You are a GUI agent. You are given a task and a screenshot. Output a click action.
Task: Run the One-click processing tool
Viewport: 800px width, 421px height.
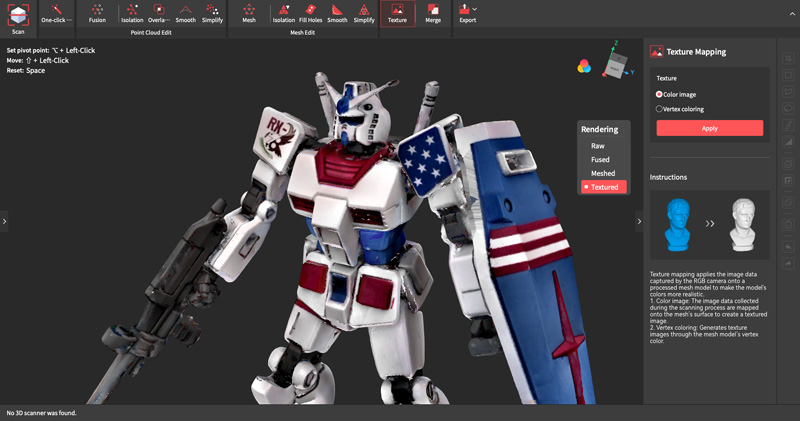coord(56,14)
